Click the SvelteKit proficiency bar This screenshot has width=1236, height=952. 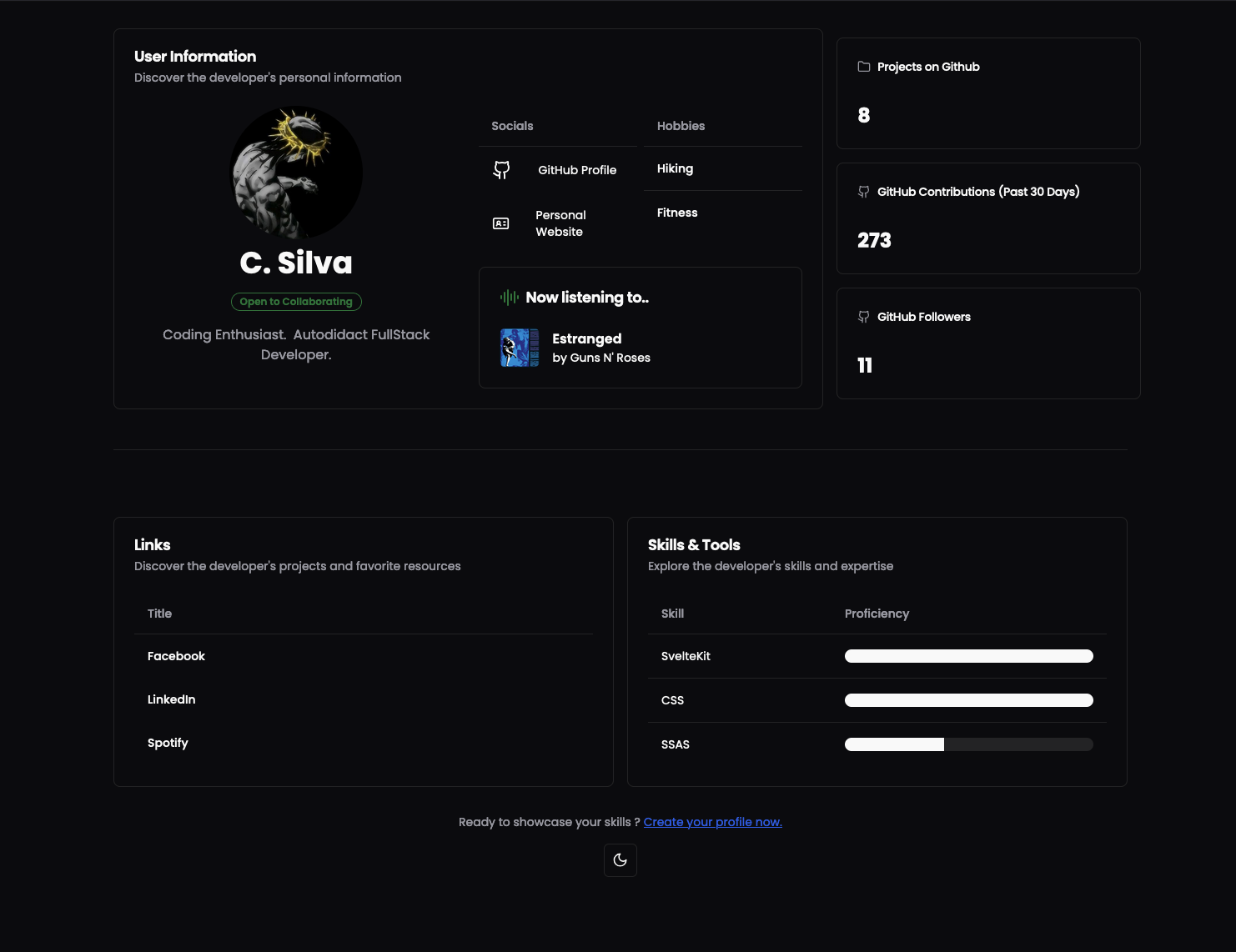click(969, 656)
